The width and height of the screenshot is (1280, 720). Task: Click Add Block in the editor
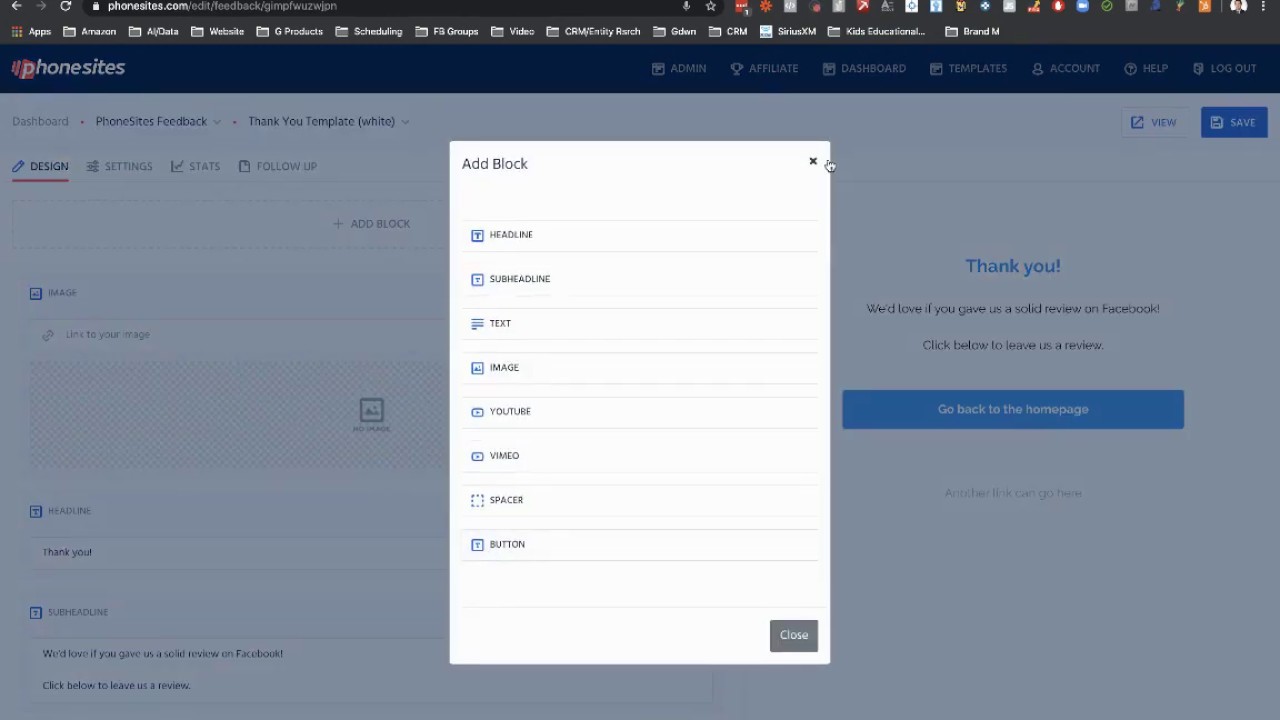click(x=371, y=224)
